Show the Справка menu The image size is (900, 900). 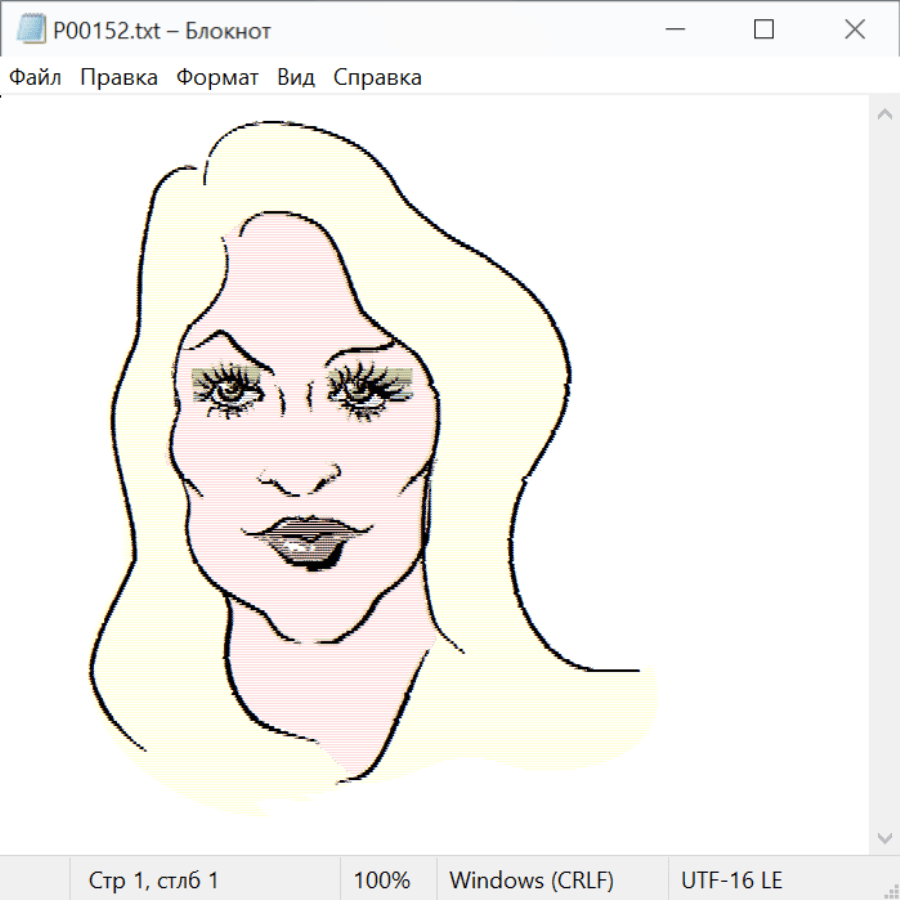(377, 78)
